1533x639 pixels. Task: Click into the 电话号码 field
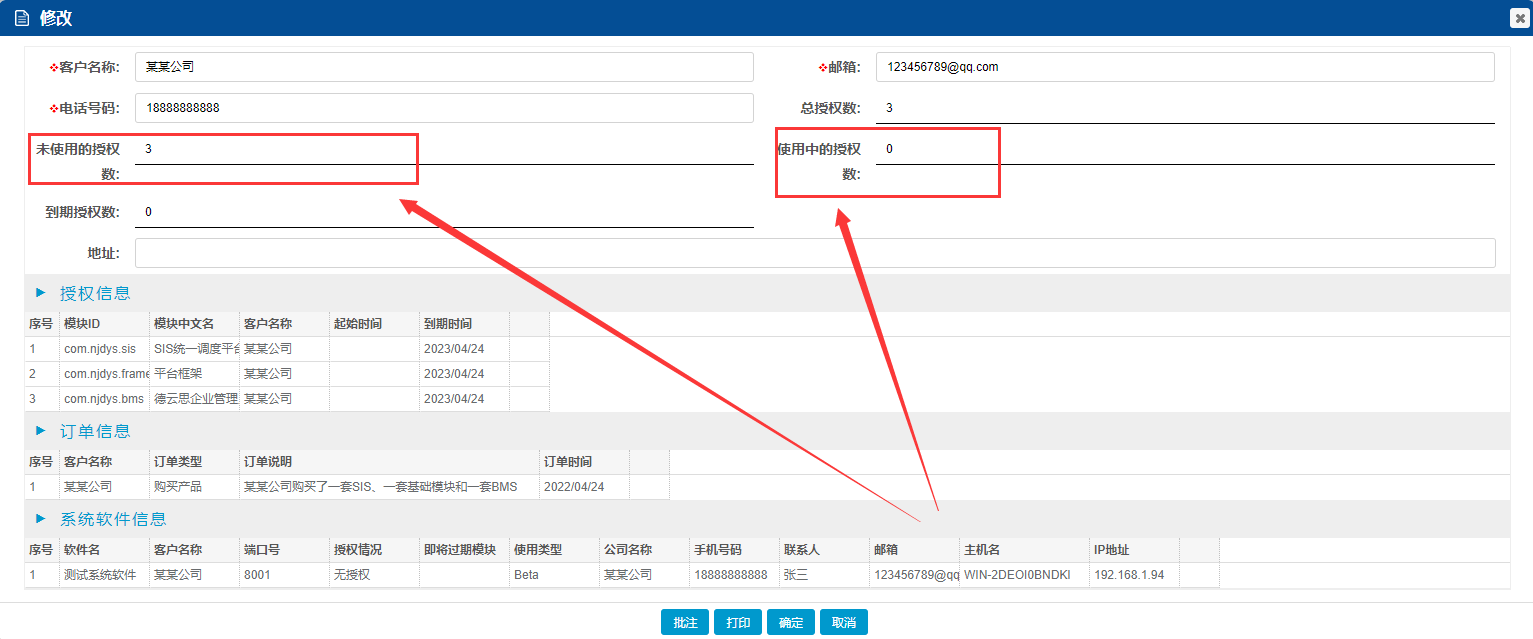(x=444, y=108)
